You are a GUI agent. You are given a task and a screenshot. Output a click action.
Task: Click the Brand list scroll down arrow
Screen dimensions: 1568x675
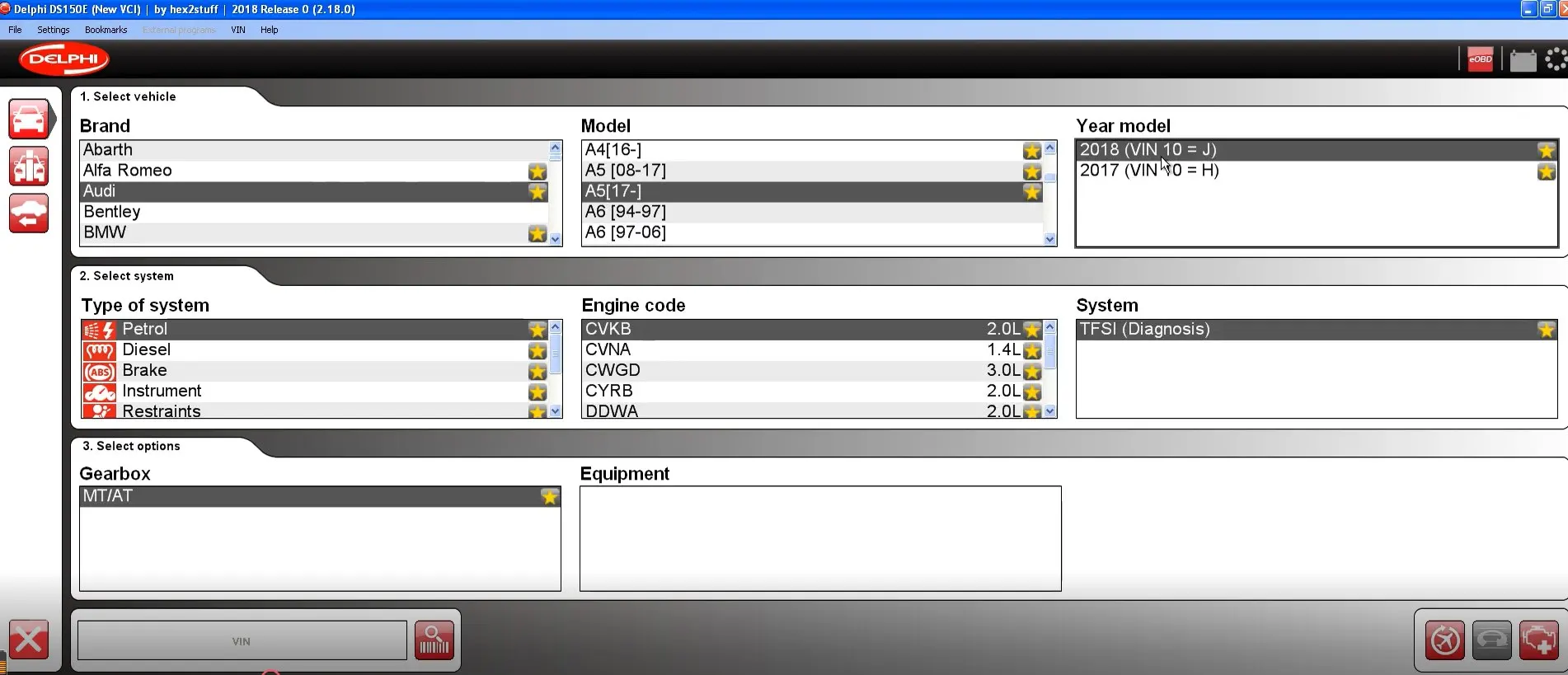click(x=556, y=239)
